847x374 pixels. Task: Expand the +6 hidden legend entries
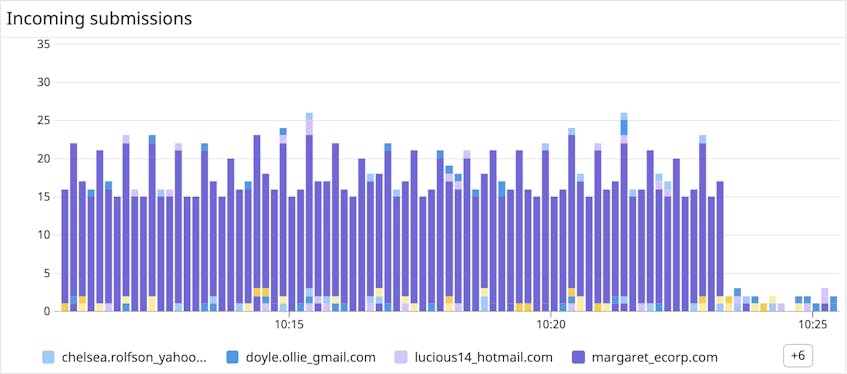797,356
